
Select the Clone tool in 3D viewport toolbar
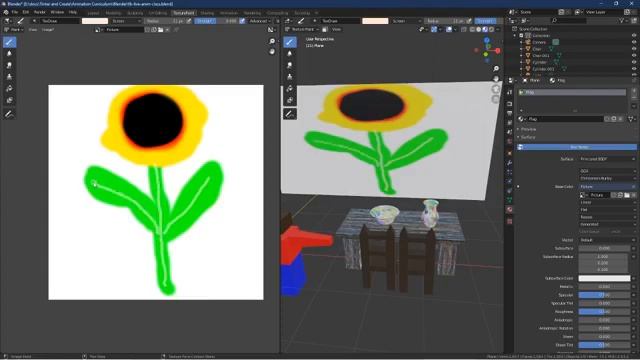click(x=290, y=77)
